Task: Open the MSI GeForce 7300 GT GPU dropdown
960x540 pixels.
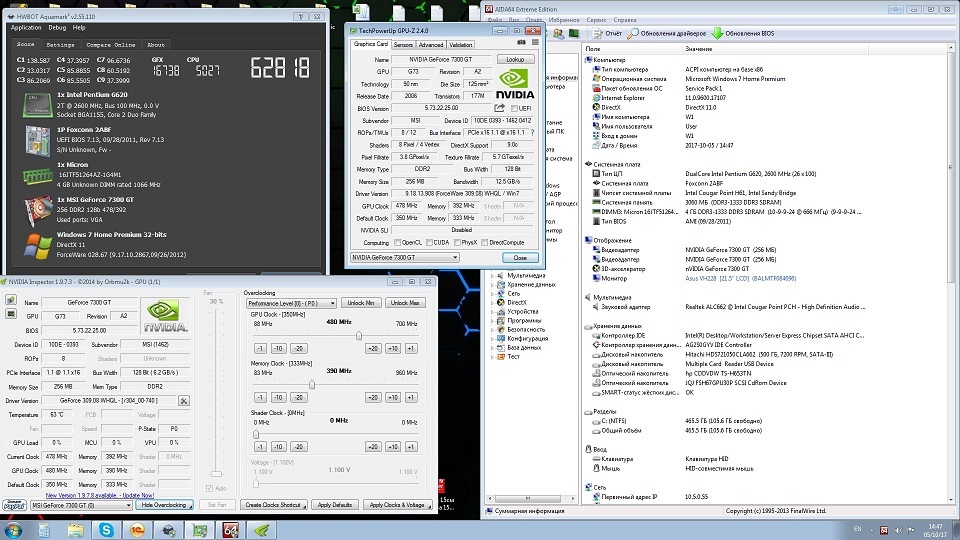Action: click(x=81, y=505)
